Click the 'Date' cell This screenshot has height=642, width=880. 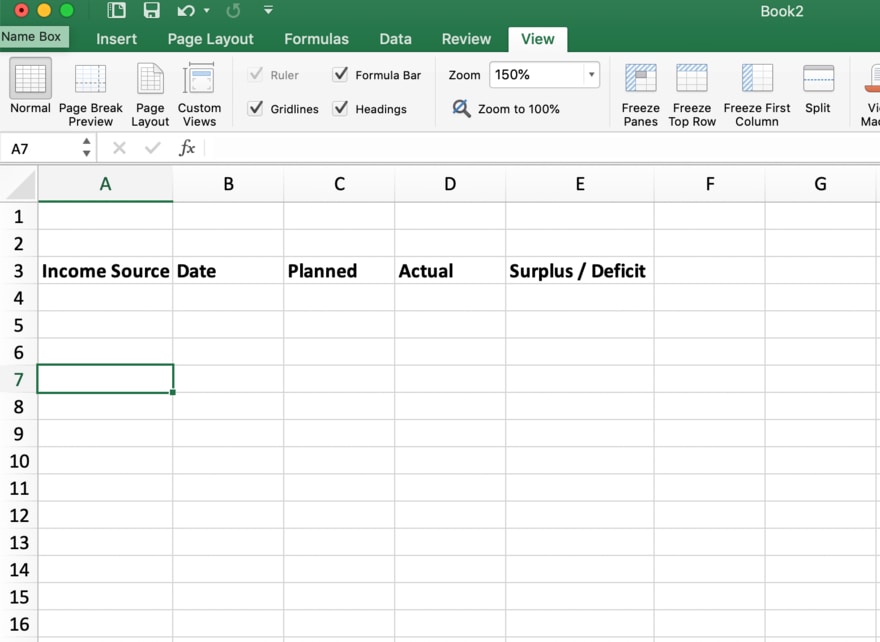click(228, 271)
